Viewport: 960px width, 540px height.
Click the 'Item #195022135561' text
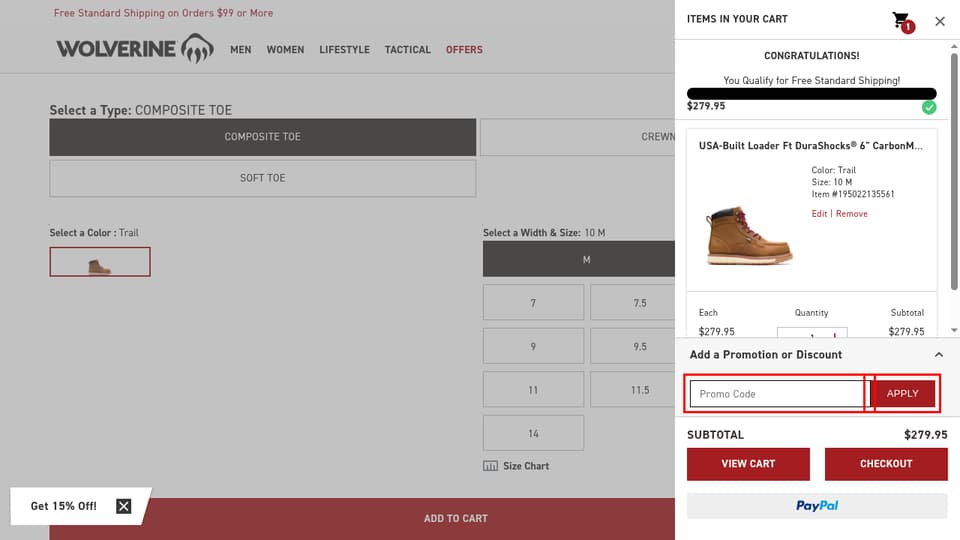coord(853,194)
